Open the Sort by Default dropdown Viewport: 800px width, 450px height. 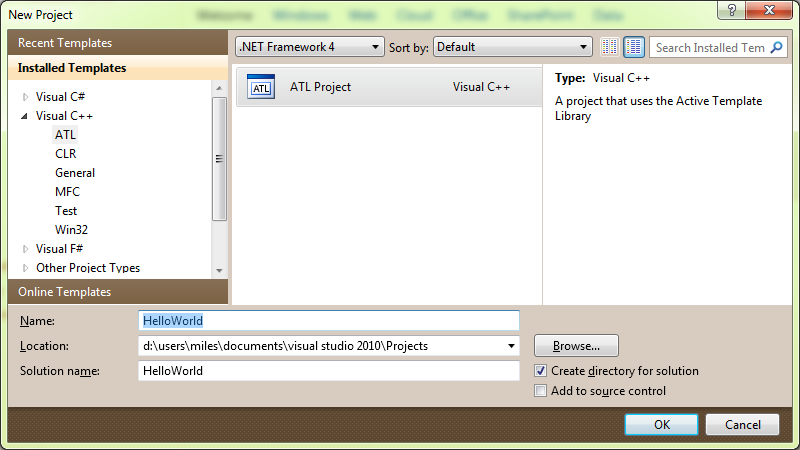(512, 47)
